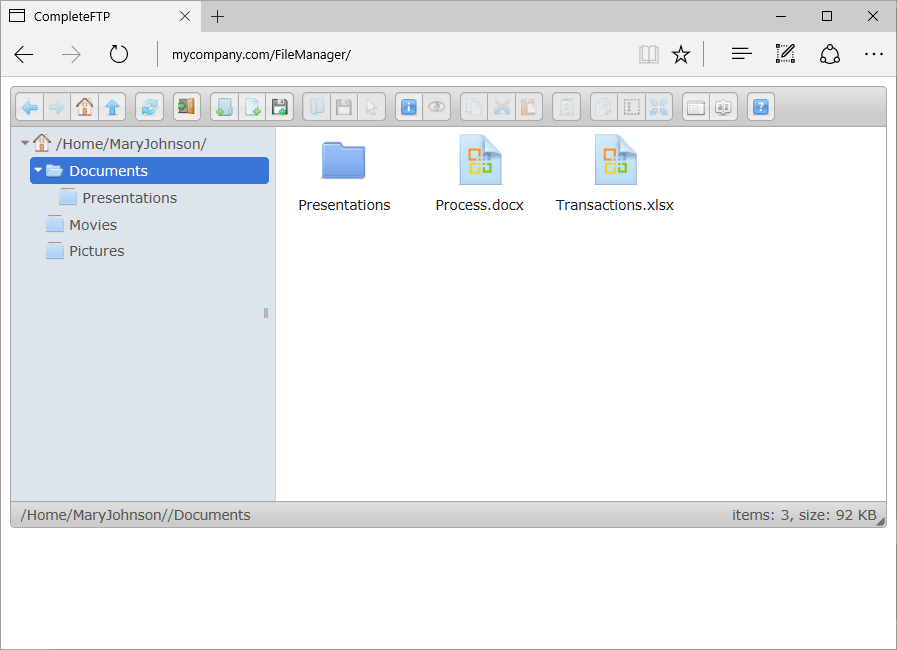Toggle preview with the eye icon
The image size is (897, 650).
tap(436, 107)
